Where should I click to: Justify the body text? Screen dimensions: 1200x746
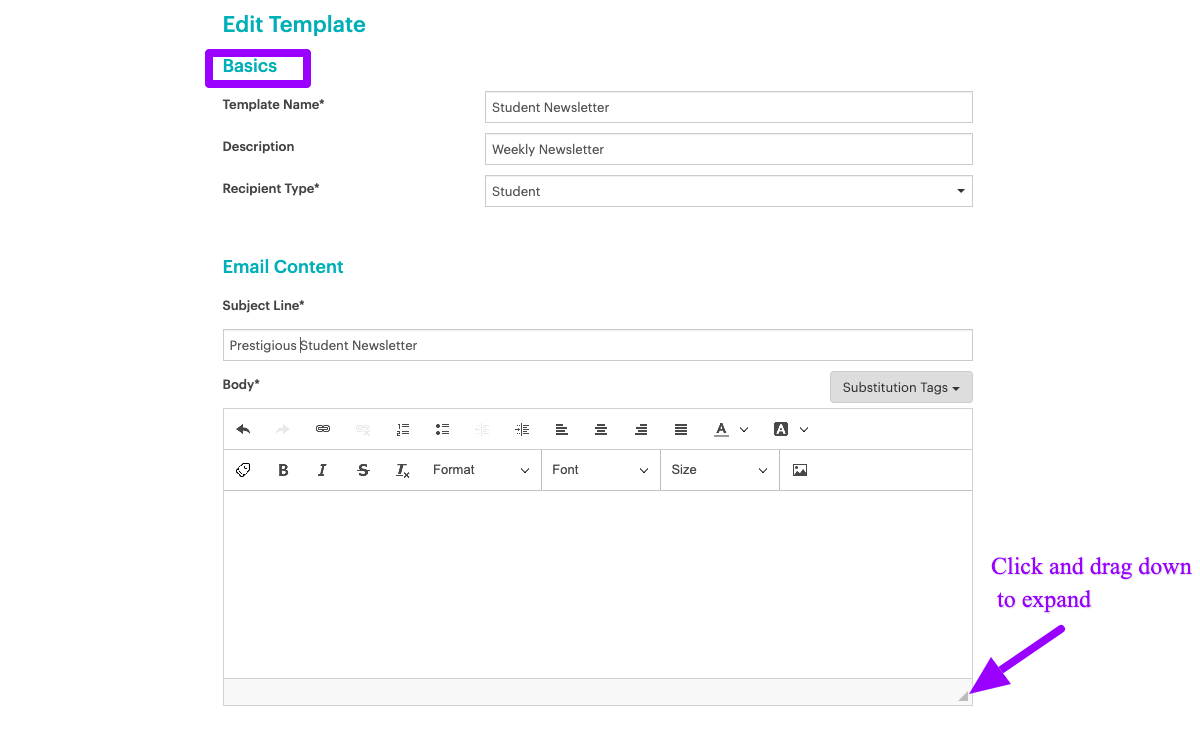(681, 429)
